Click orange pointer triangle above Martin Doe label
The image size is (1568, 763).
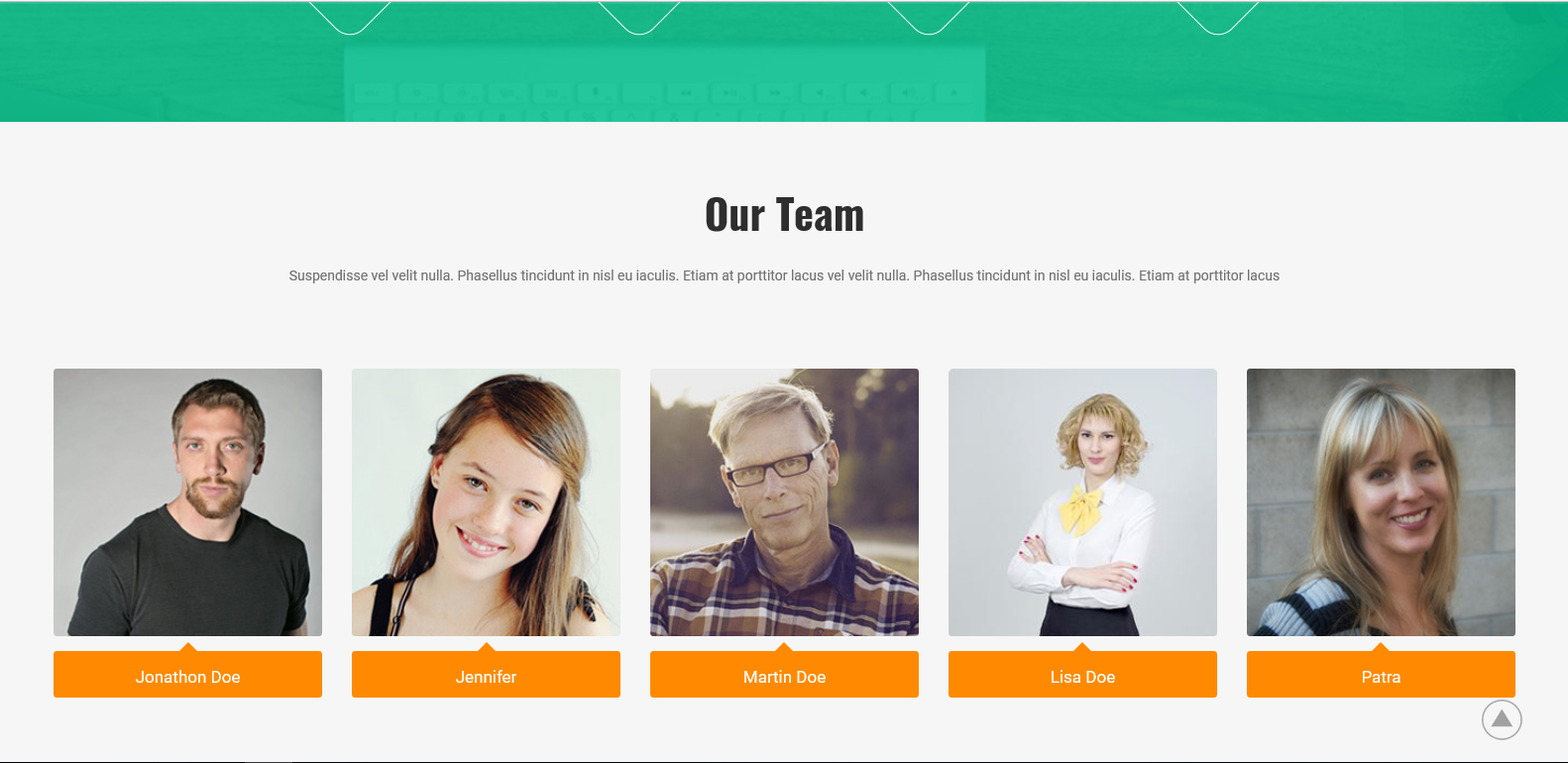[x=784, y=646]
